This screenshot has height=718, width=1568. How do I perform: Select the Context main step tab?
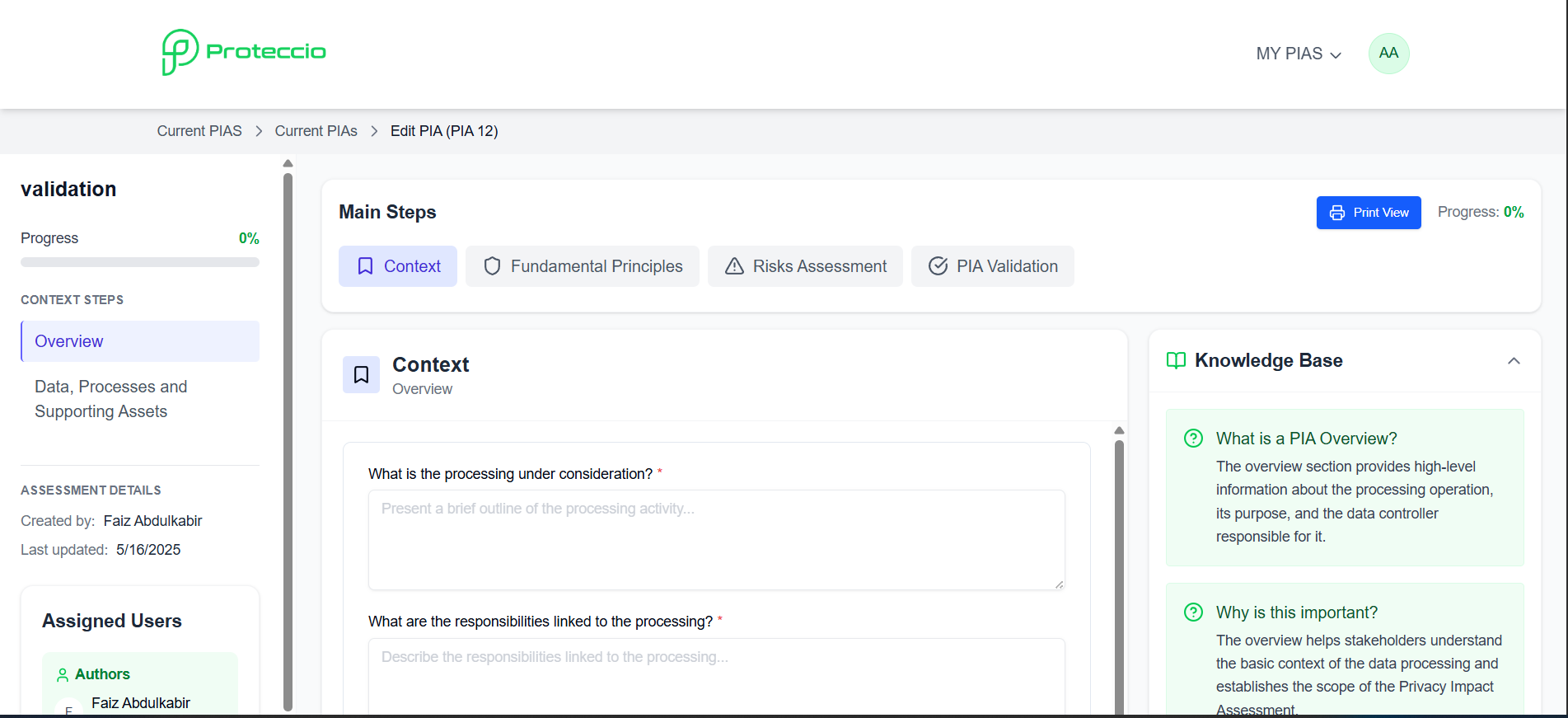pyautogui.click(x=398, y=266)
